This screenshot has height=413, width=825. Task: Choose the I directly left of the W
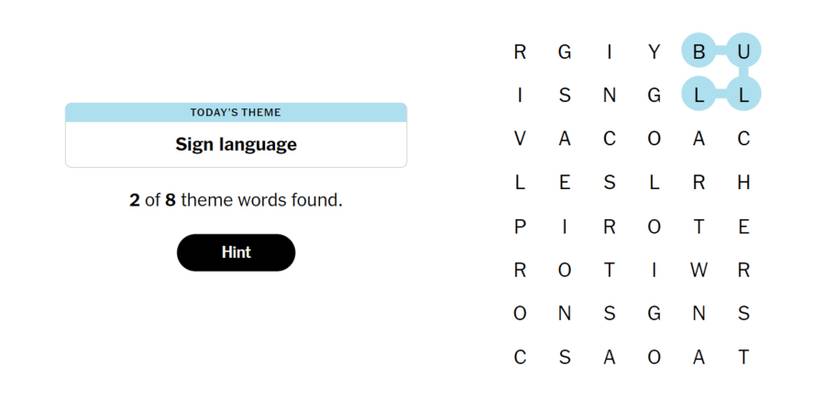click(x=654, y=270)
